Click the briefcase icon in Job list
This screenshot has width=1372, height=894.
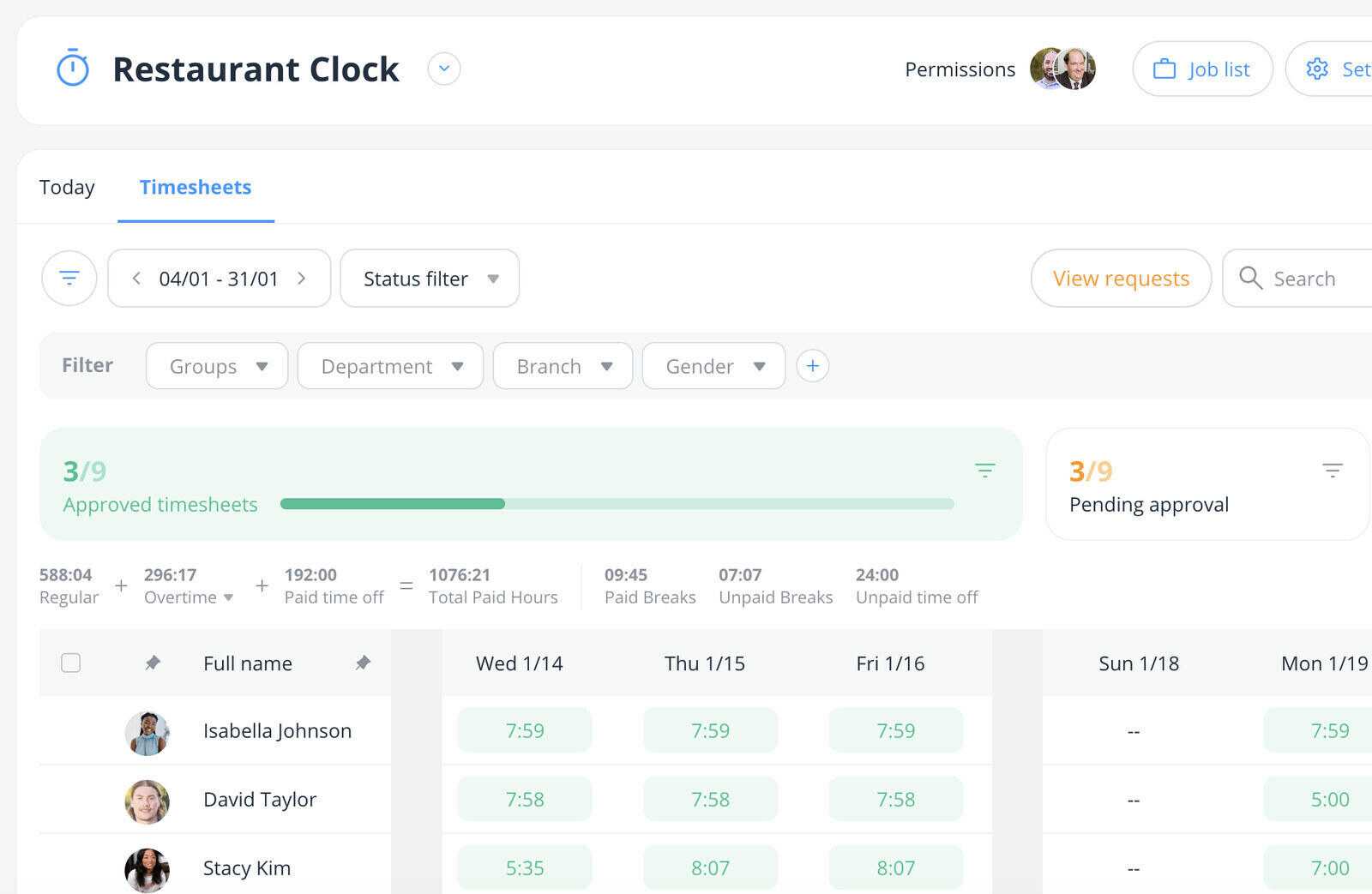pos(1164,69)
